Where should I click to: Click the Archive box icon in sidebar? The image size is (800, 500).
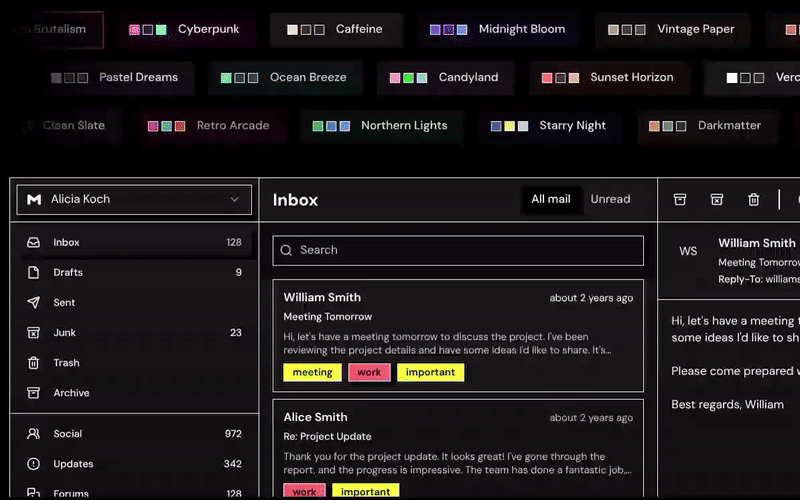(x=33, y=393)
